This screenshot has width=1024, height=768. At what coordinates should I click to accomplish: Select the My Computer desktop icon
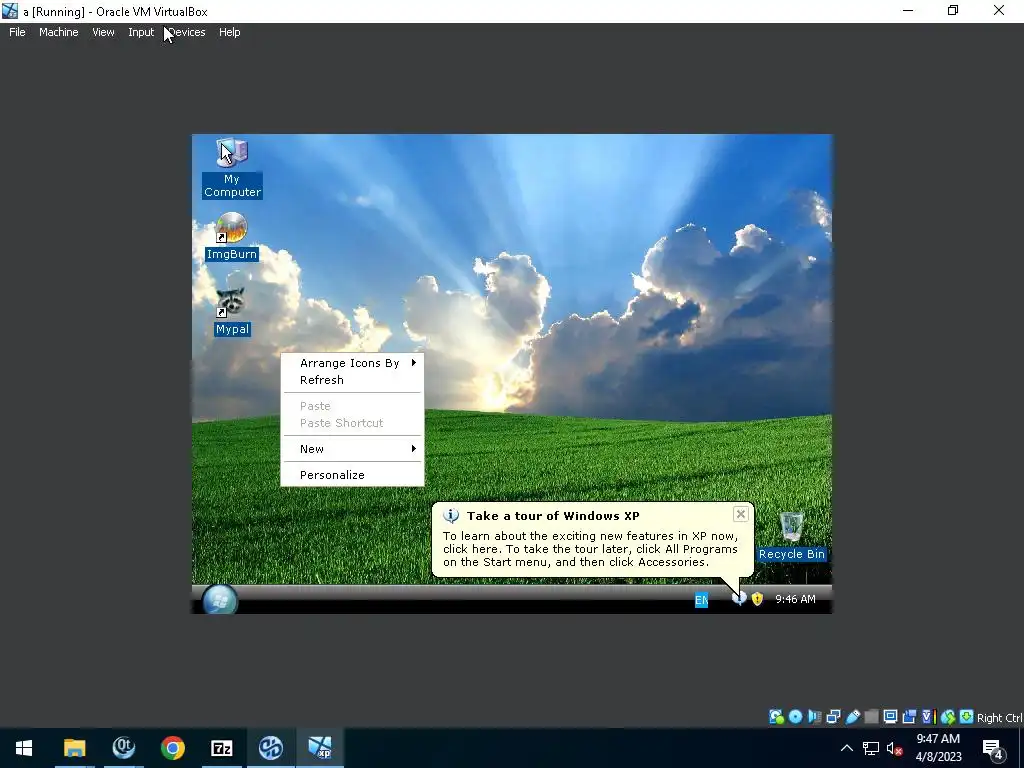pyautogui.click(x=232, y=168)
